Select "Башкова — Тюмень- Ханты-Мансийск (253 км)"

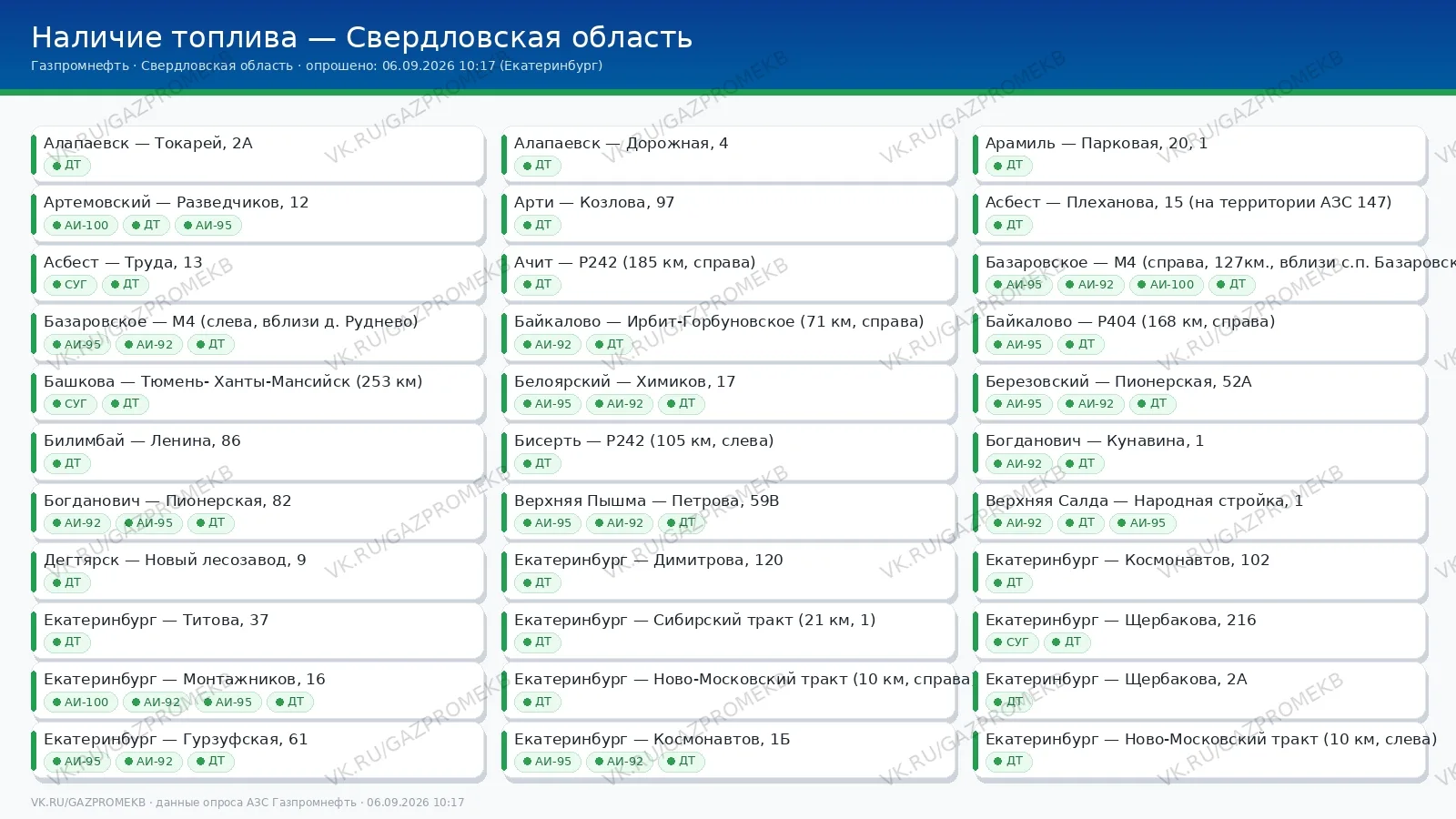click(x=258, y=393)
